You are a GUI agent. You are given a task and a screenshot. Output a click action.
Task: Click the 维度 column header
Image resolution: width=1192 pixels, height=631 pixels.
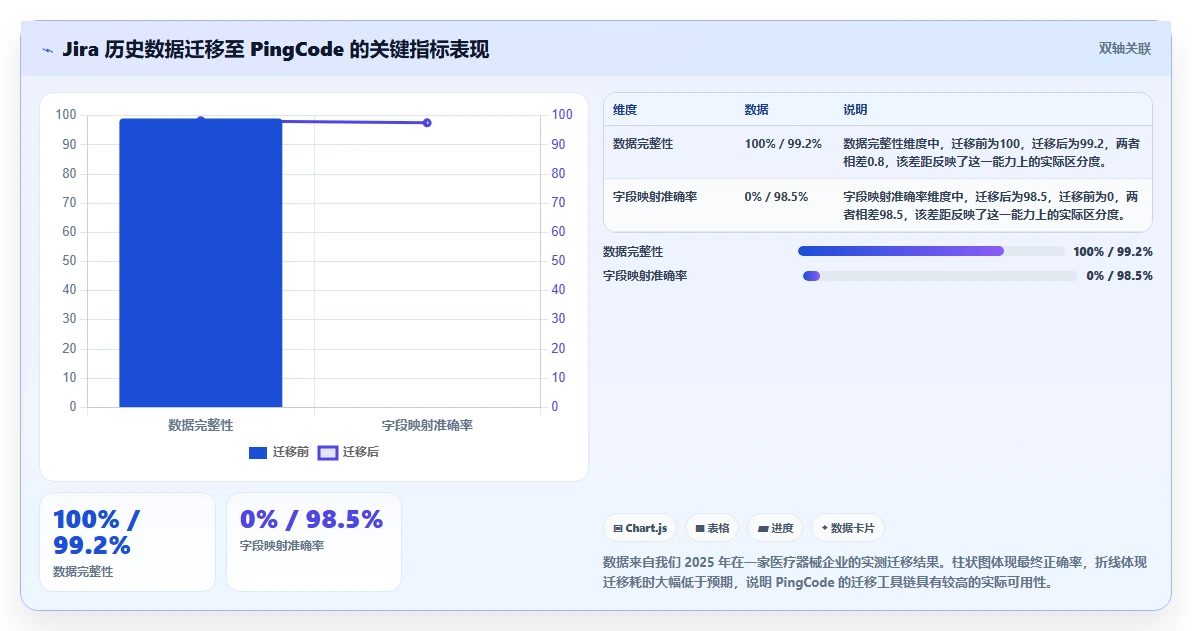click(x=625, y=109)
